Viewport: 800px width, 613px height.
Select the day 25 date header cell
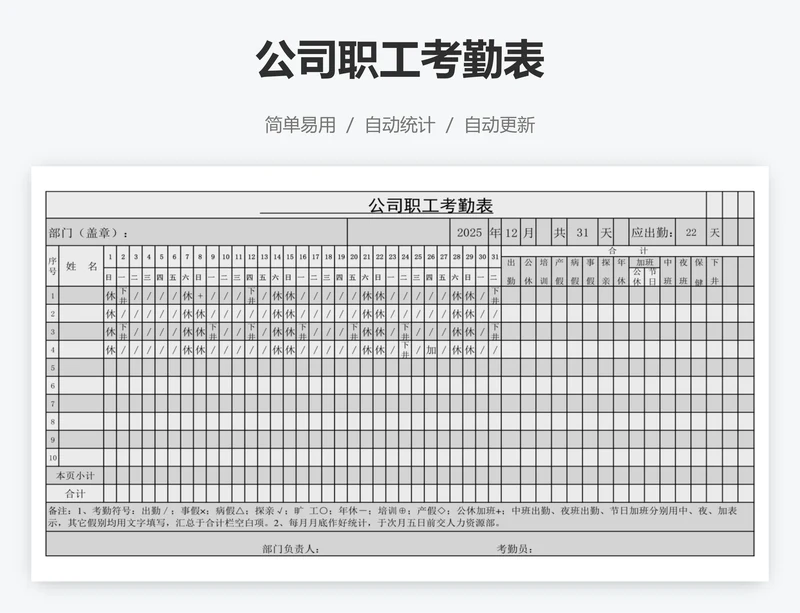coord(418,257)
